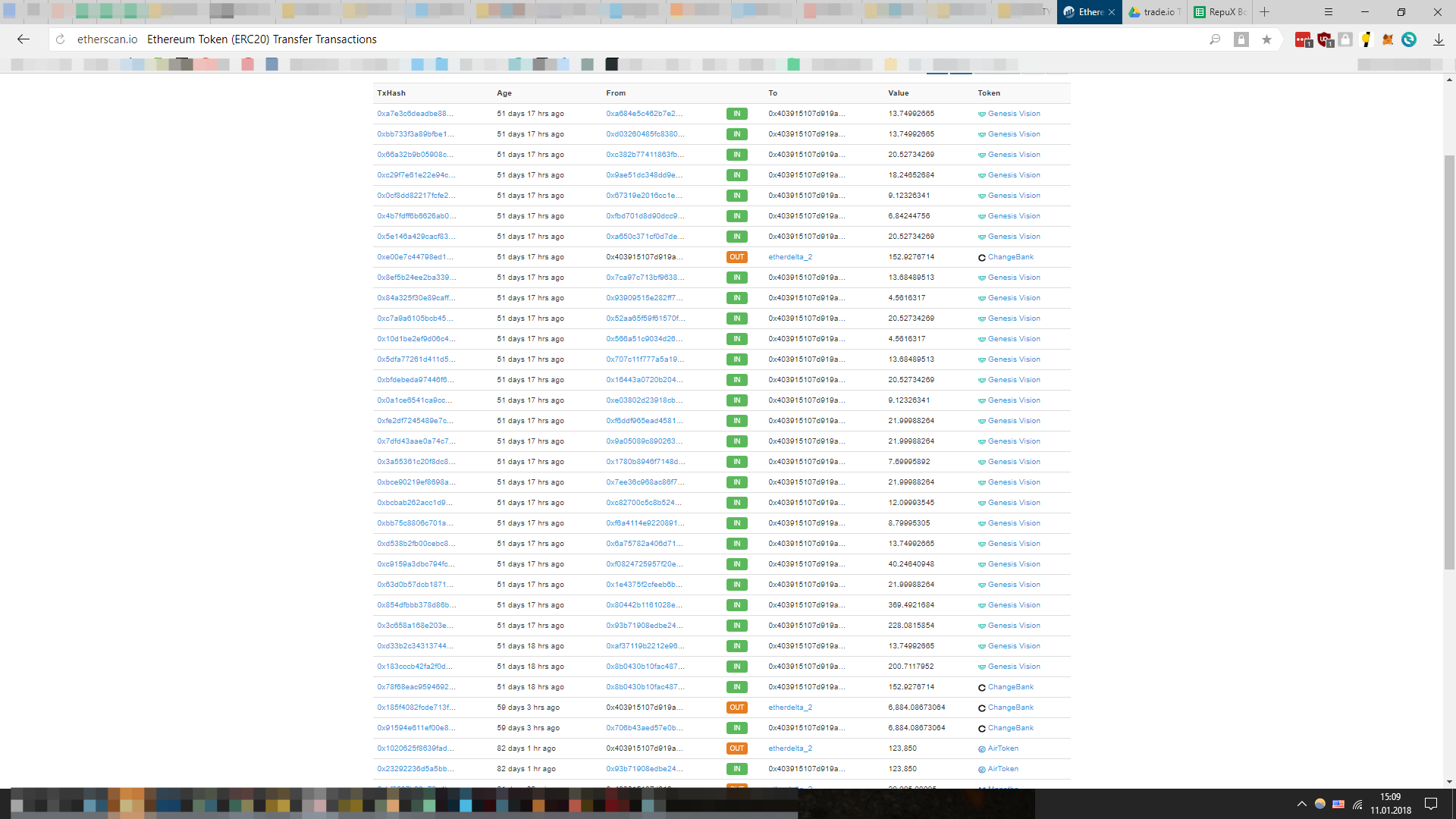Click the IN badge in 228.0815854 row
Viewport: 1456px width, 819px height.
click(736, 626)
